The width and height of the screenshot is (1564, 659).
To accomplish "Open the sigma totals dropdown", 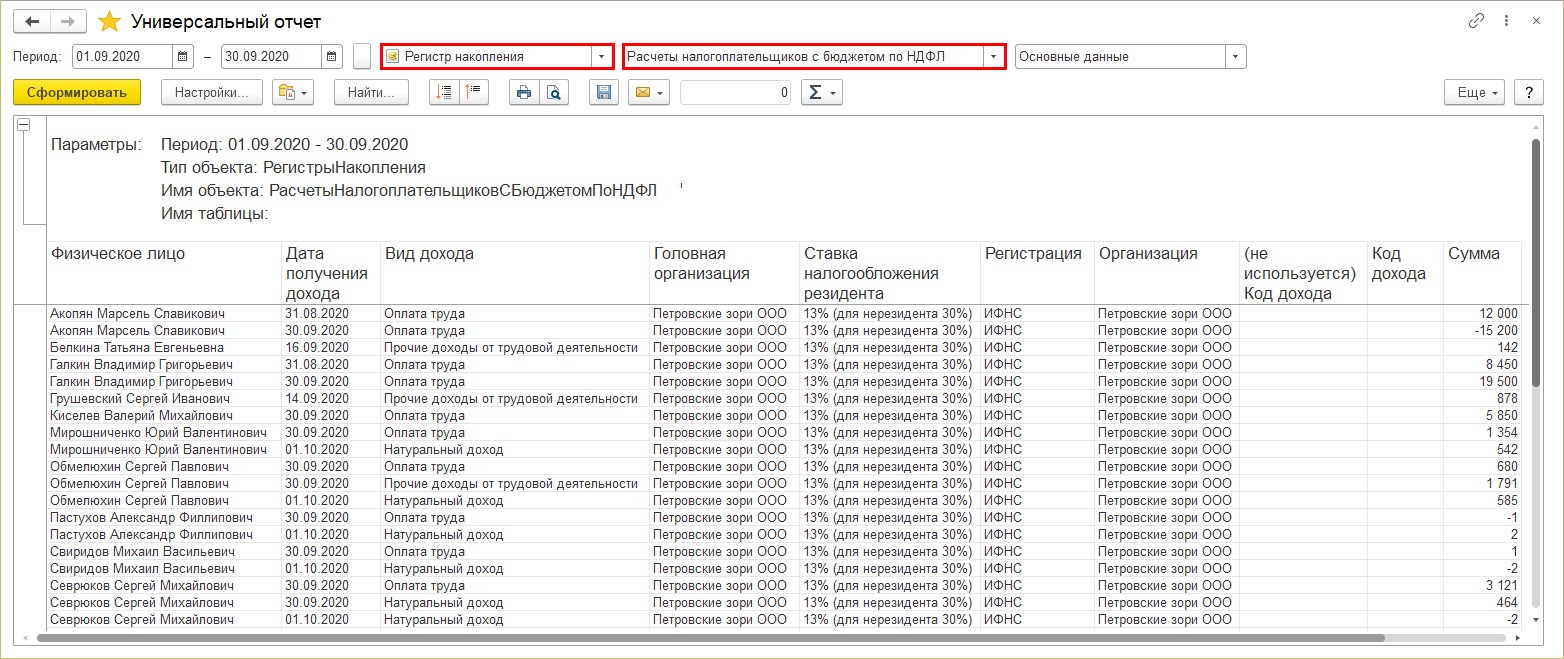I will pyautogui.click(x=821, y=92).
